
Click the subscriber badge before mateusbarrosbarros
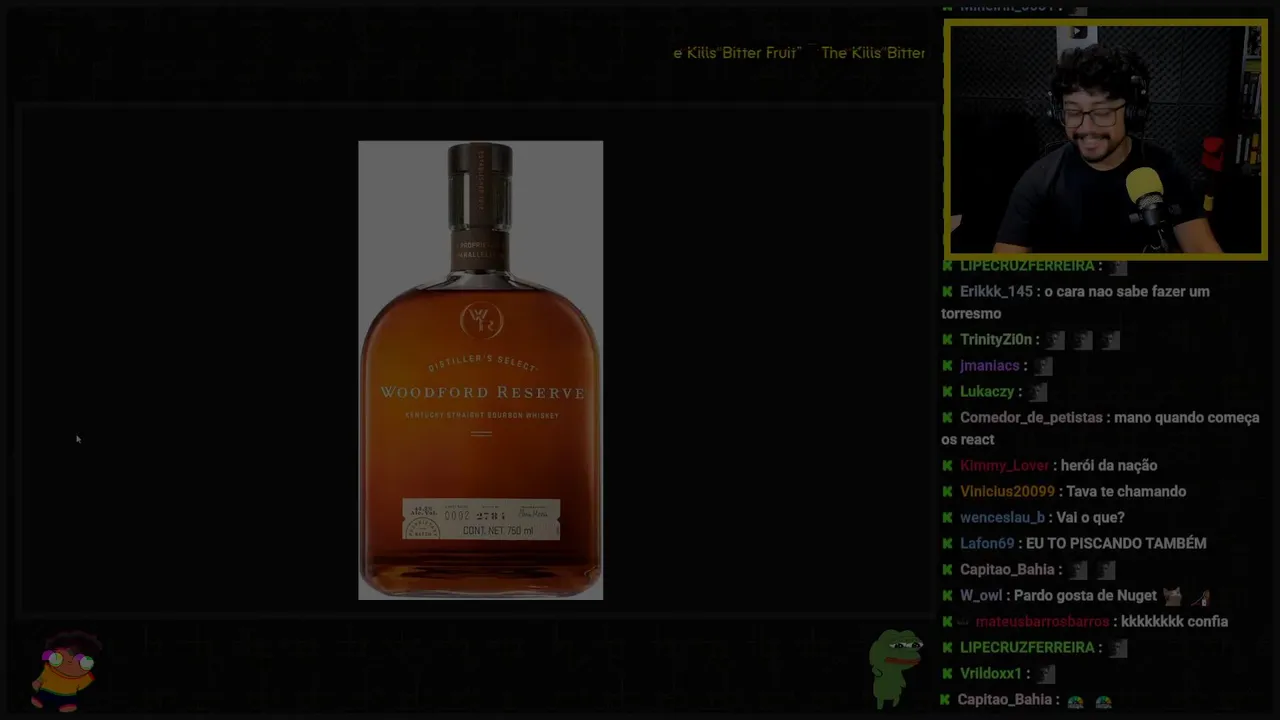point(963,622)
